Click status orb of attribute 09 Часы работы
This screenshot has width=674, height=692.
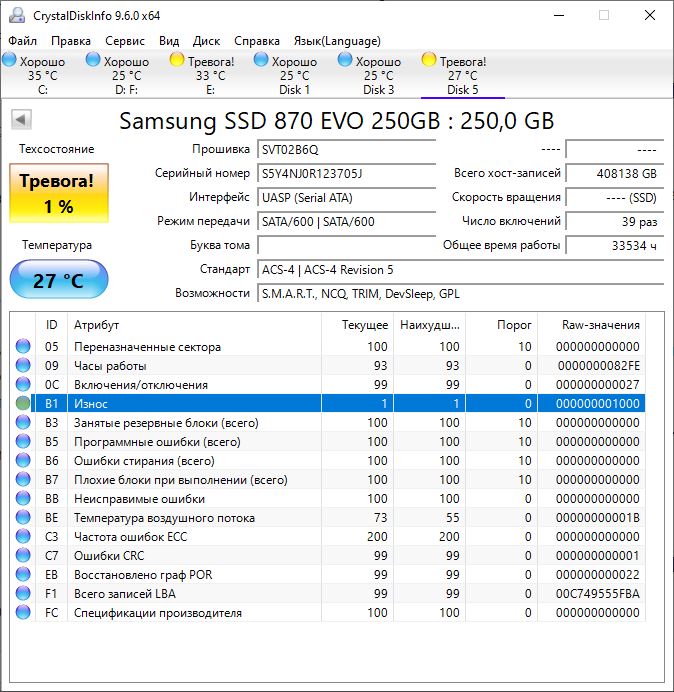pyautogui.click(x=23, y=365)
